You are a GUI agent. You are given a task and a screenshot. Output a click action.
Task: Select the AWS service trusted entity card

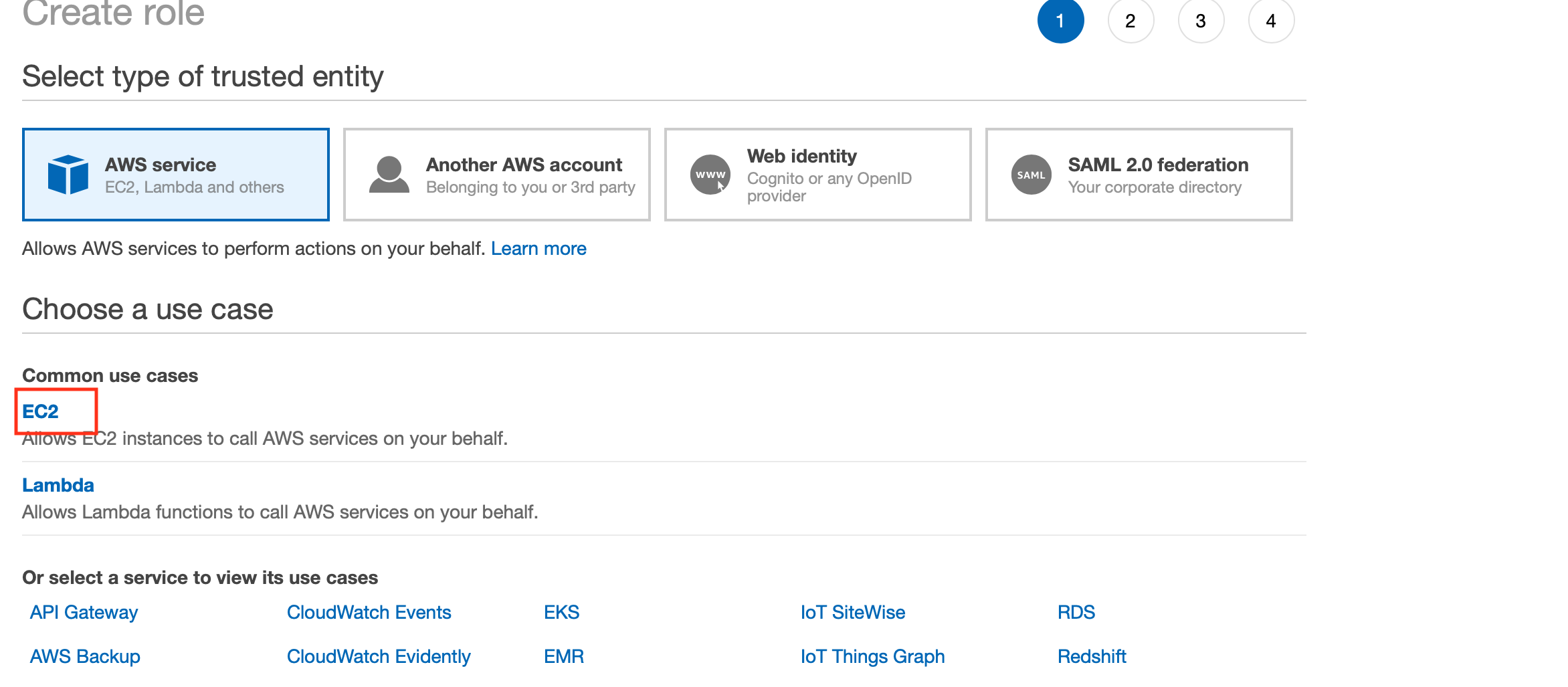tap(176, 175)
